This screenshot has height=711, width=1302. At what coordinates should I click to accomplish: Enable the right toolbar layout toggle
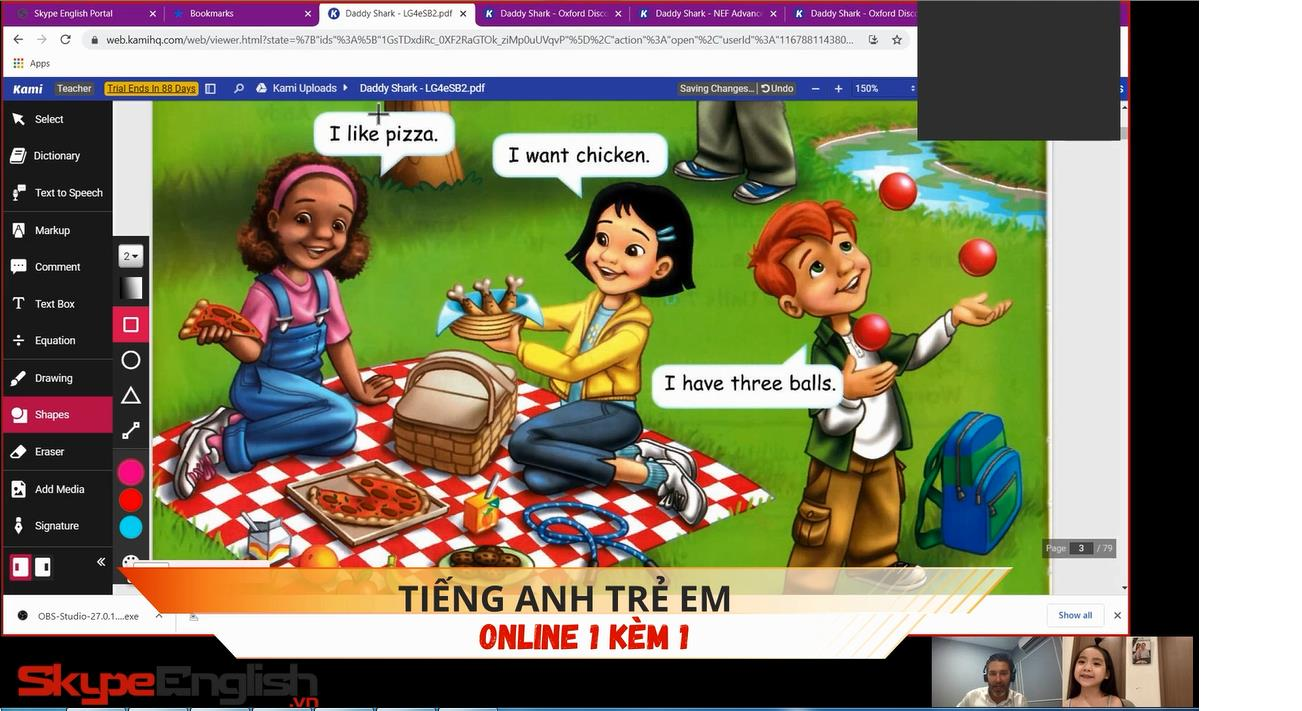click(x=43, y=567)
